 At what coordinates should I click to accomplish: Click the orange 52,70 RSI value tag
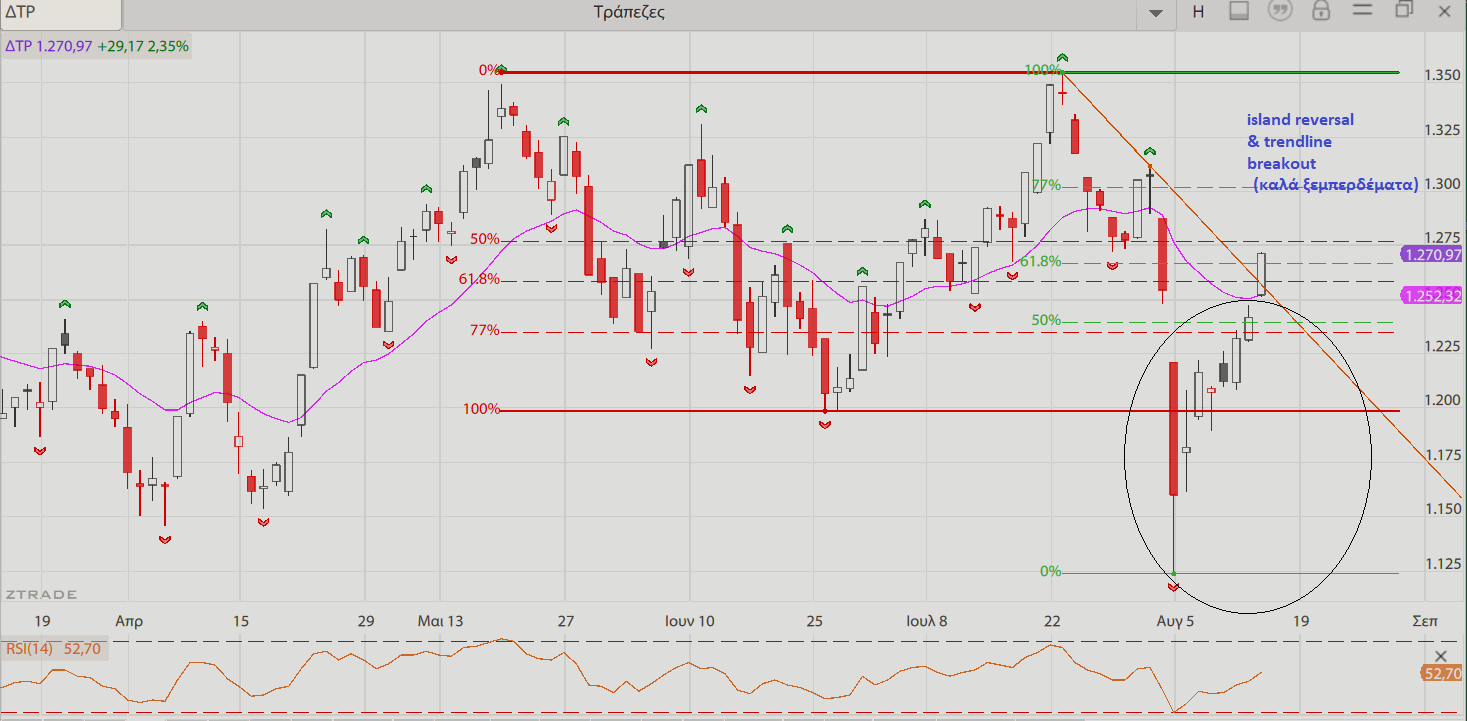(1441, 674)
